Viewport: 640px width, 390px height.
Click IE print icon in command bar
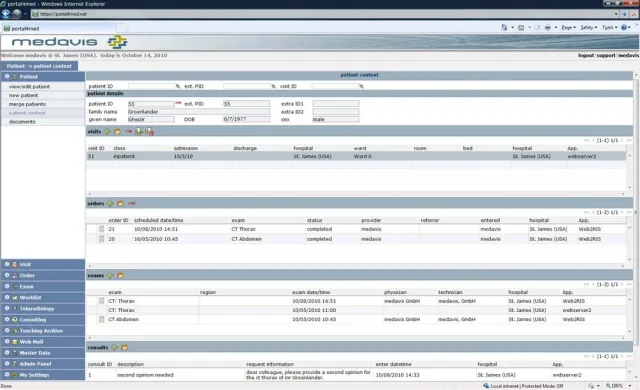point(548,27)
